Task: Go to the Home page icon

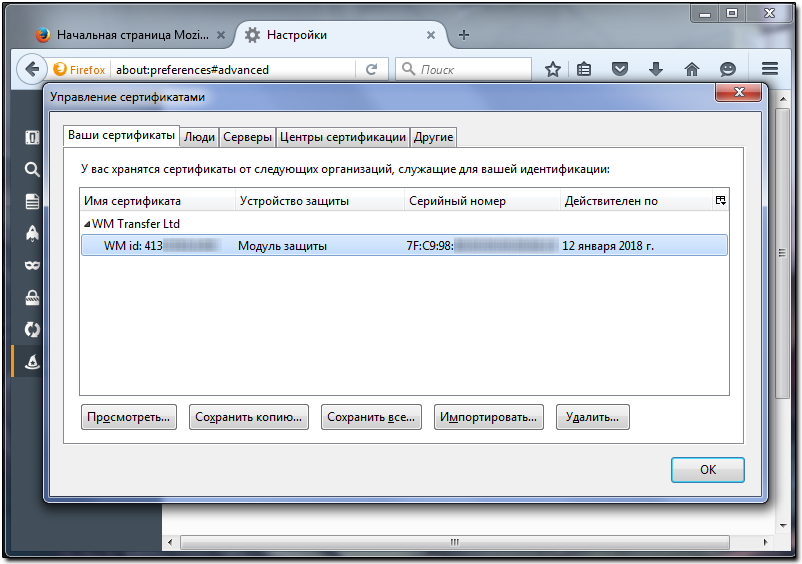Action: point(691,69)
